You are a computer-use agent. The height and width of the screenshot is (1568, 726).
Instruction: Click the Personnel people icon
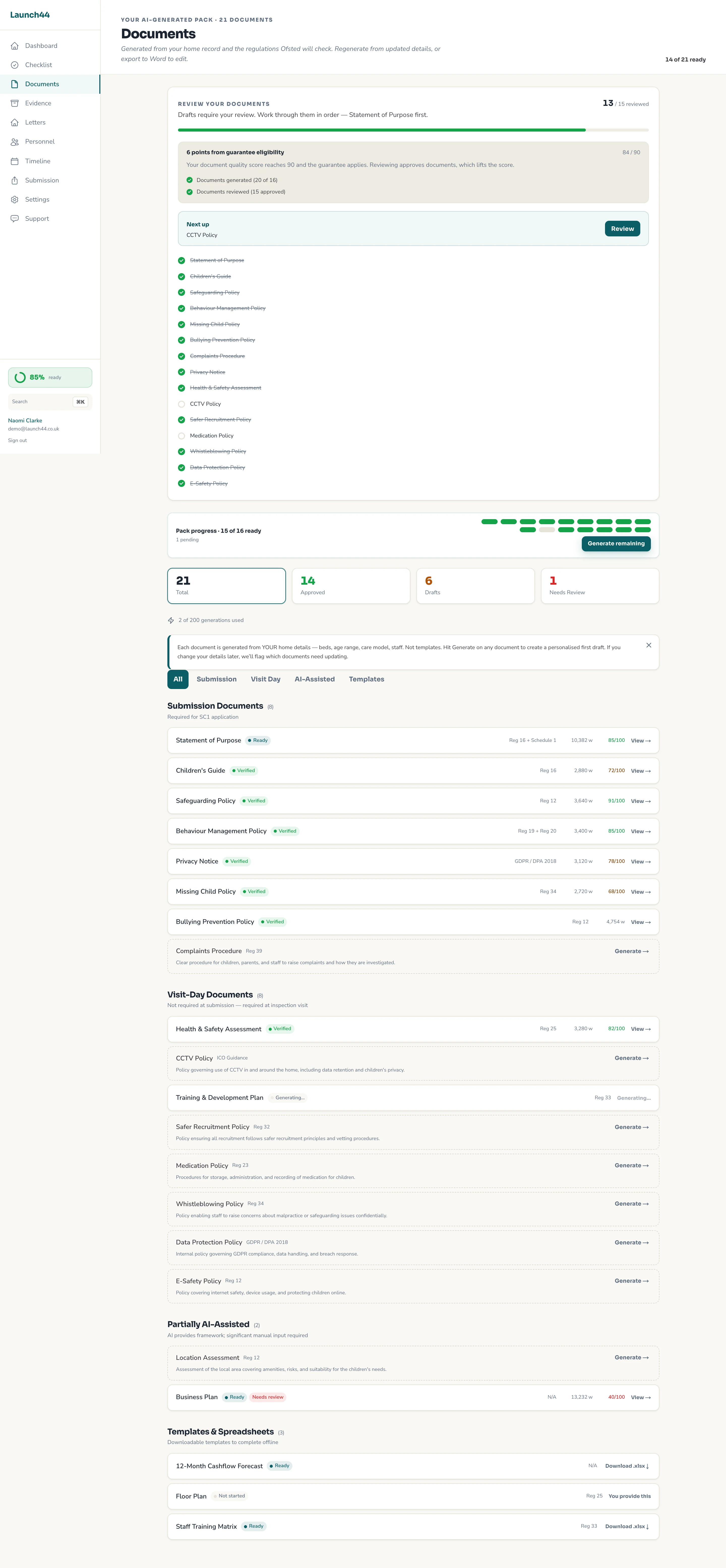coord(15,142)
